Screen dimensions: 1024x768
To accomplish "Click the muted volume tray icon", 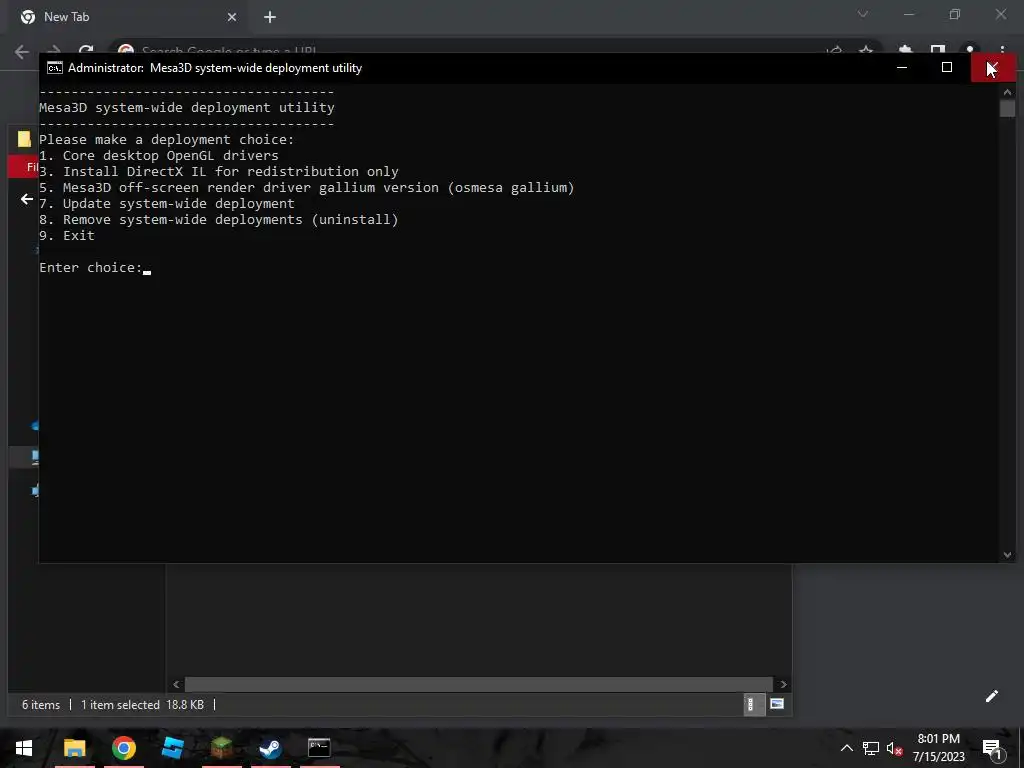I will (894, 748).
